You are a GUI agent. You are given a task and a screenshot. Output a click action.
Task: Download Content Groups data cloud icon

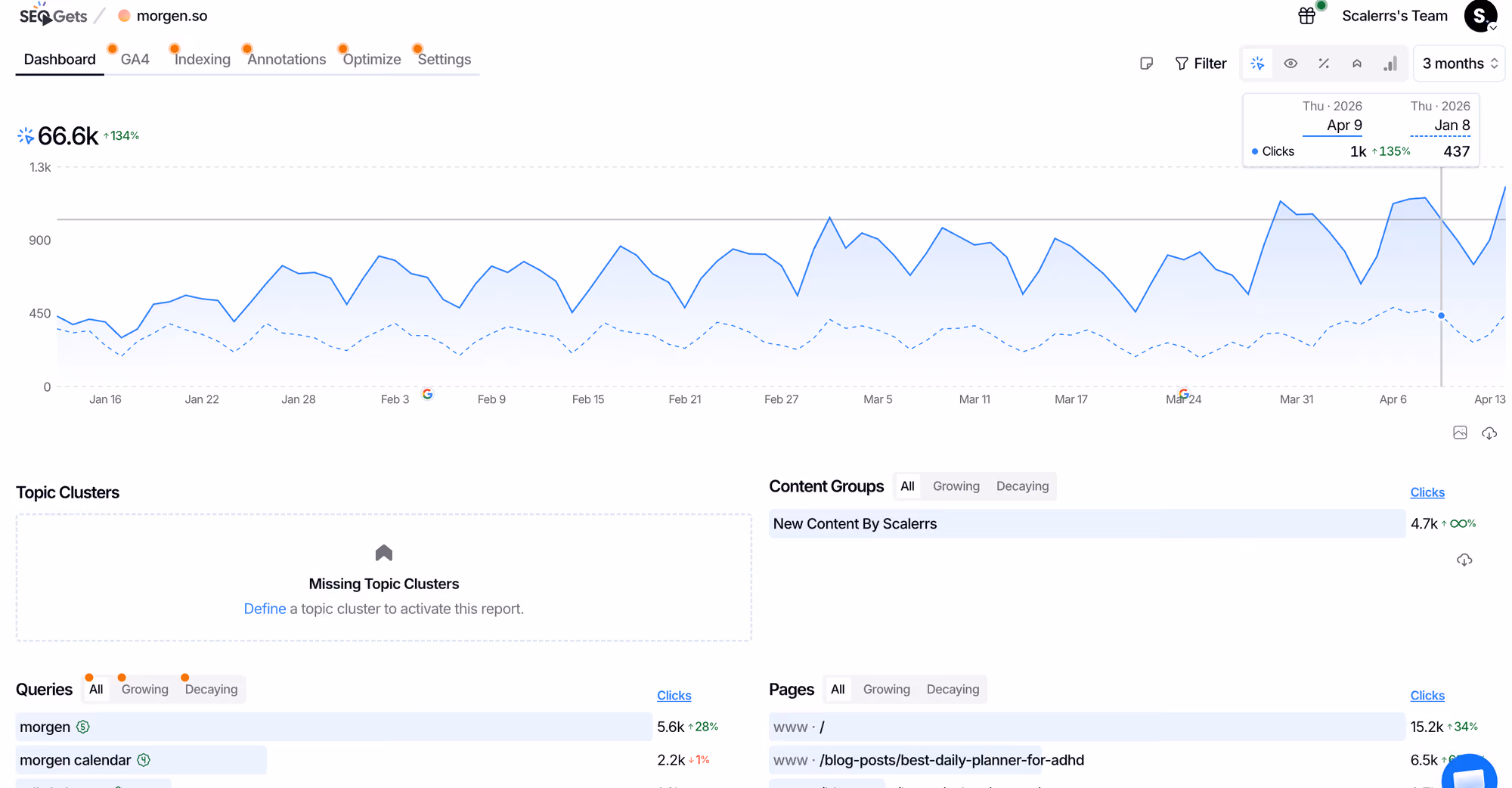(x=1464, y=560)
